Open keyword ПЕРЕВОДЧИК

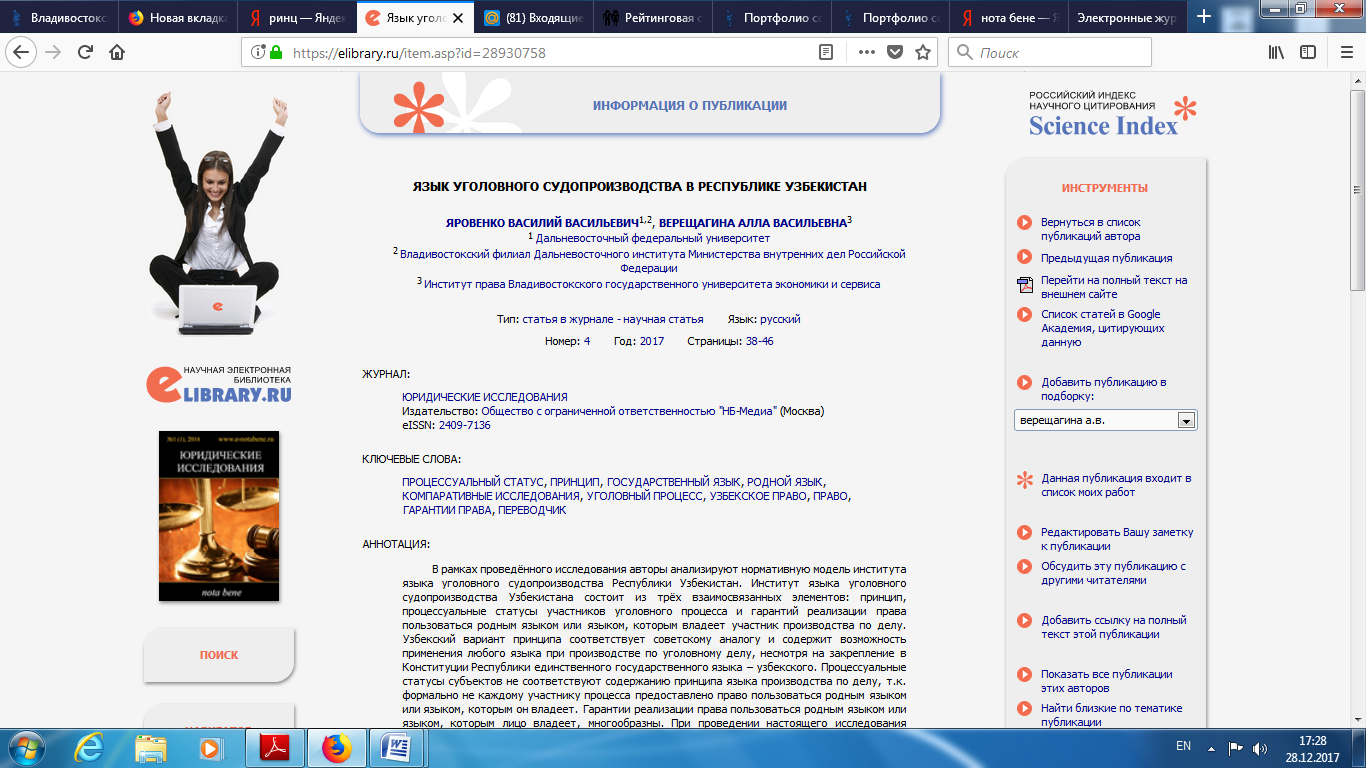tap(532, 510)
